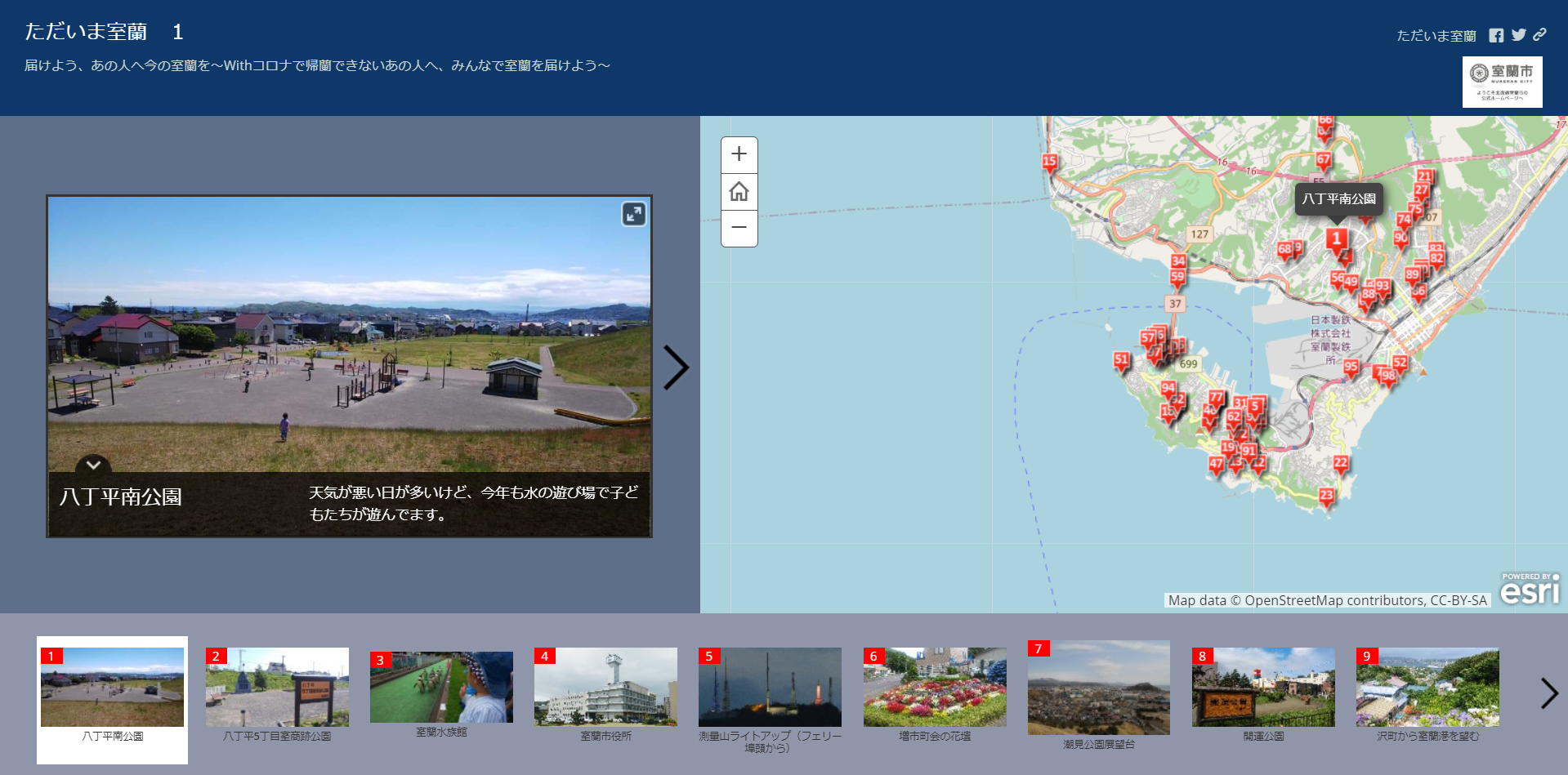Go to the next photo
The image size is (1568, 775).
(675, 367)
